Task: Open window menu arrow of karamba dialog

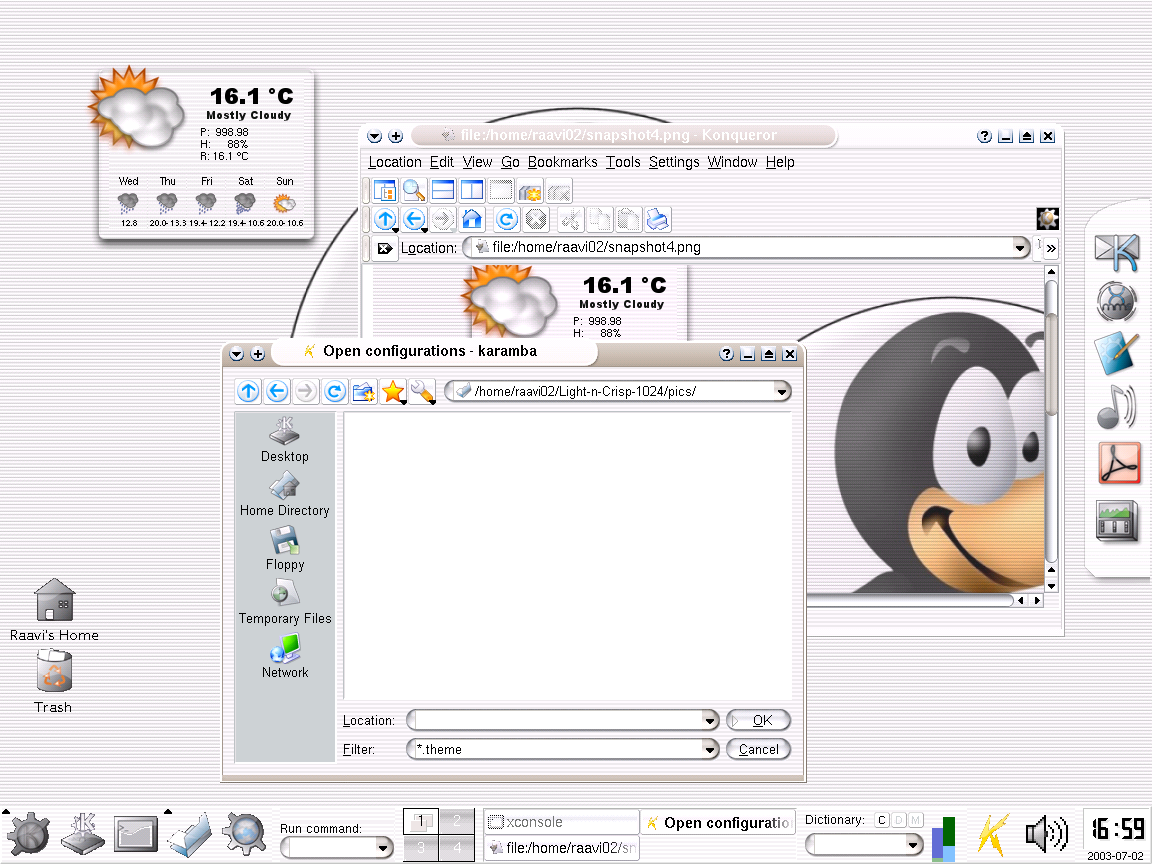Action: (x=237, y=354)
